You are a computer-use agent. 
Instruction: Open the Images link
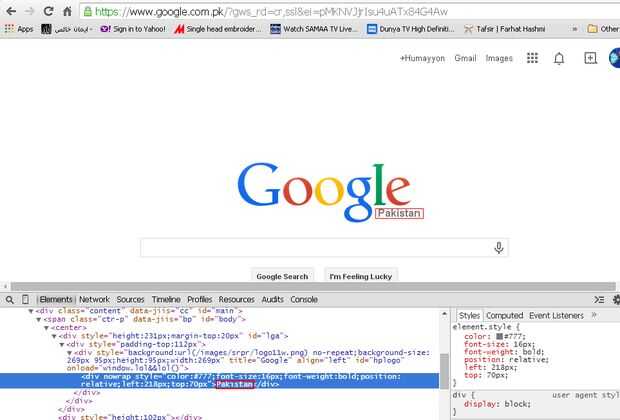pos(499,58)
